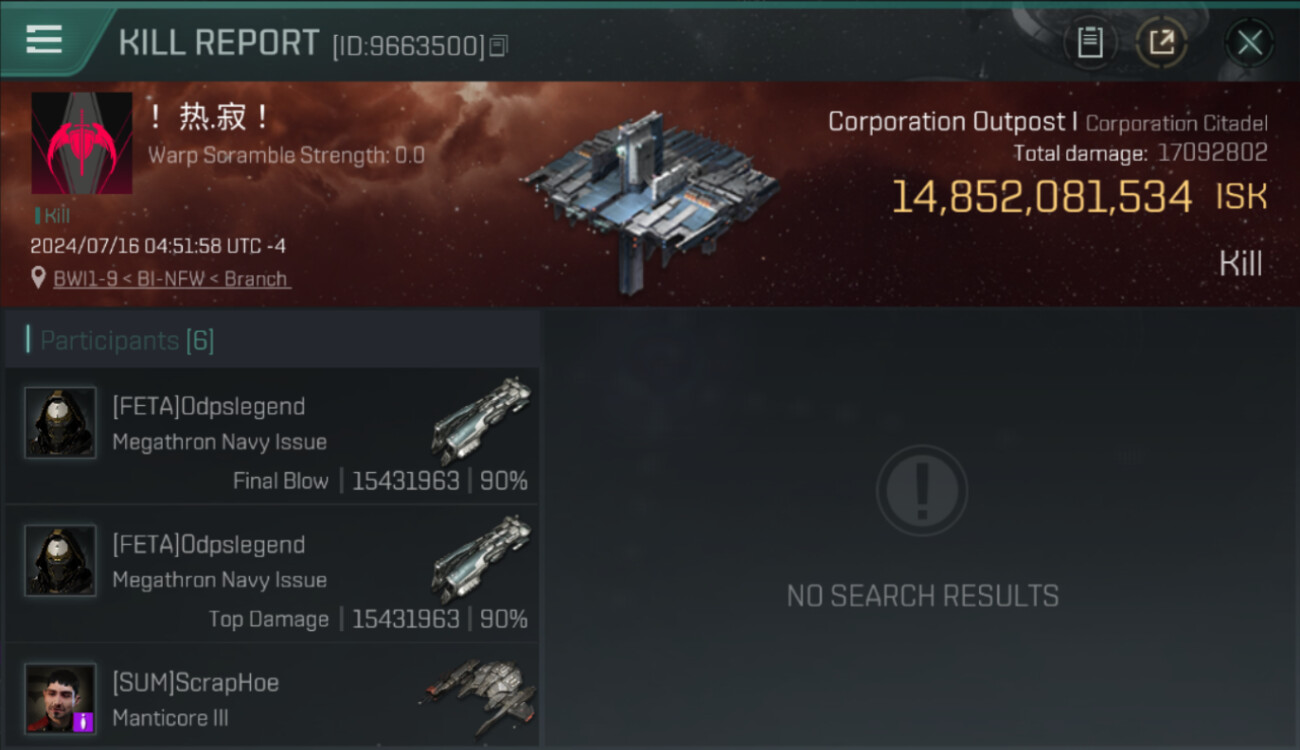Open the clipboard report icon

click(x=1090, y=42)
